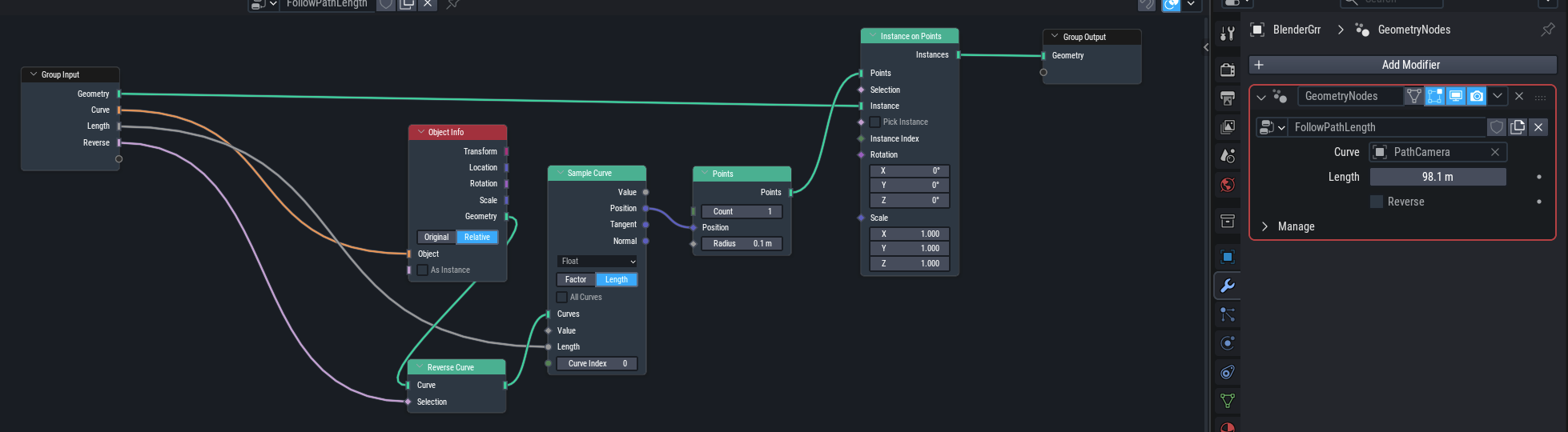The height and width of the screenshot is (432, 1568).
Task: Open the Object properties tab
Action: coord(1227,257)
